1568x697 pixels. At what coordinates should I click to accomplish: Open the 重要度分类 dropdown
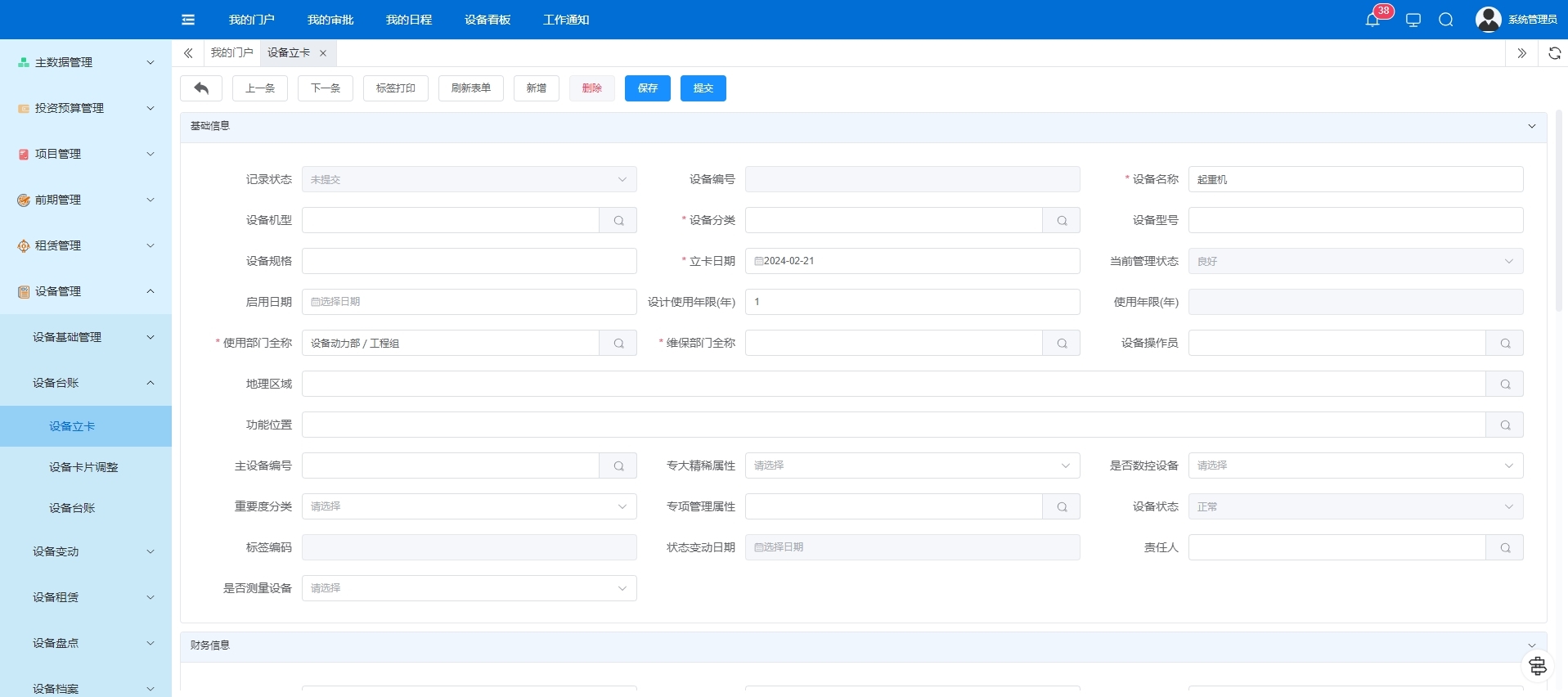470,506
